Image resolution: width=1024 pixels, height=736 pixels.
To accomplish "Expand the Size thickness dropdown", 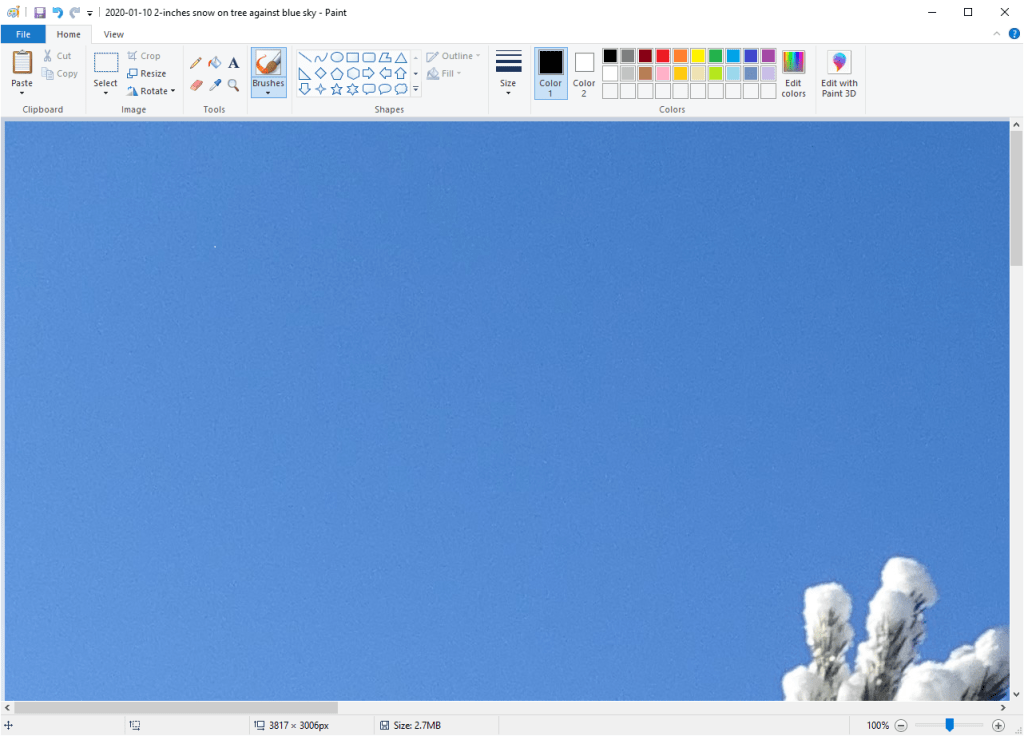I will coord(508,74).
